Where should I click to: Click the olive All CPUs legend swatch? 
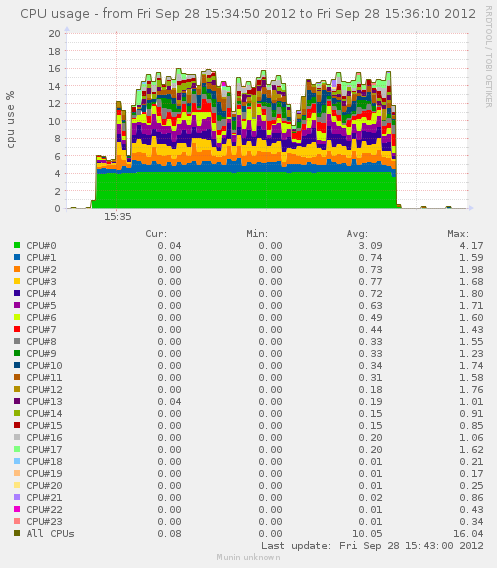pyautogui.click(x=17, y=533)
